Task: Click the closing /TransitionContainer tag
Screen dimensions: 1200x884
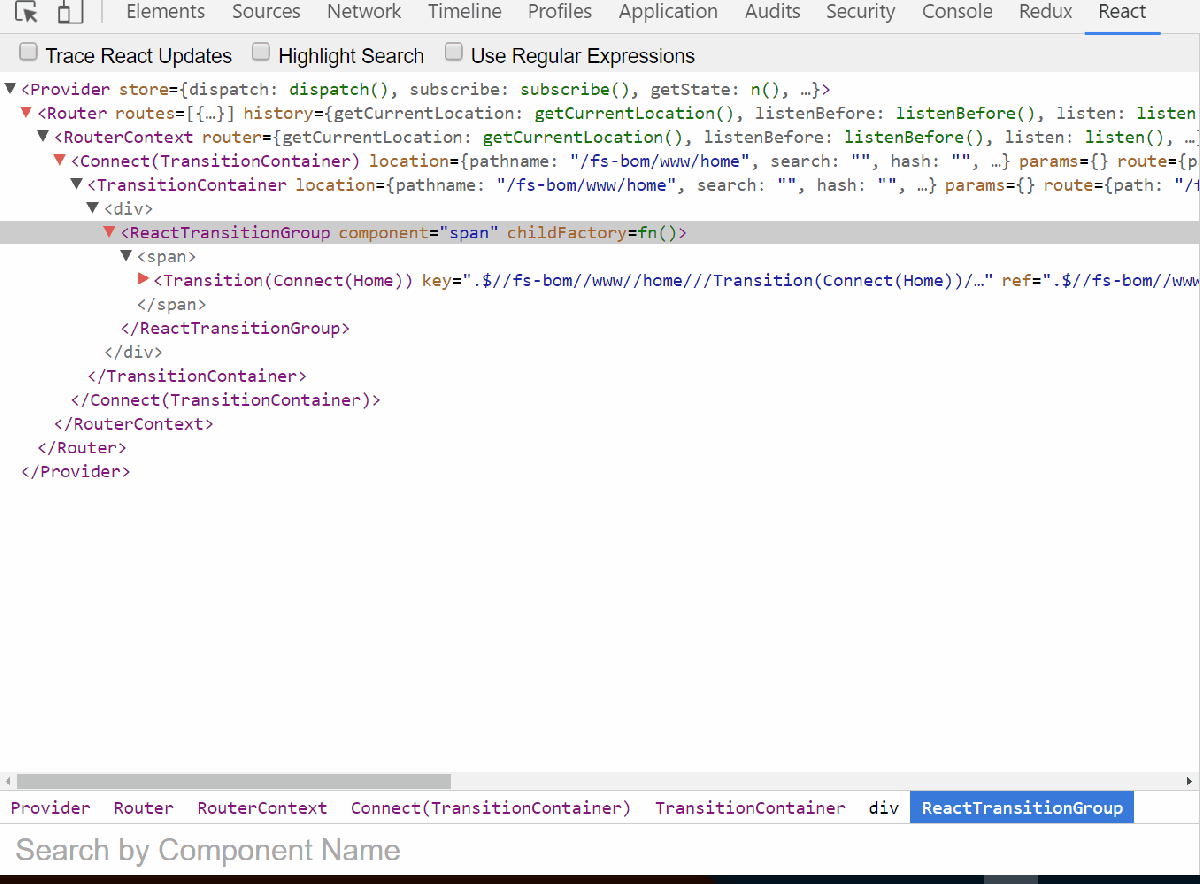Action: [x=197, y=376]
